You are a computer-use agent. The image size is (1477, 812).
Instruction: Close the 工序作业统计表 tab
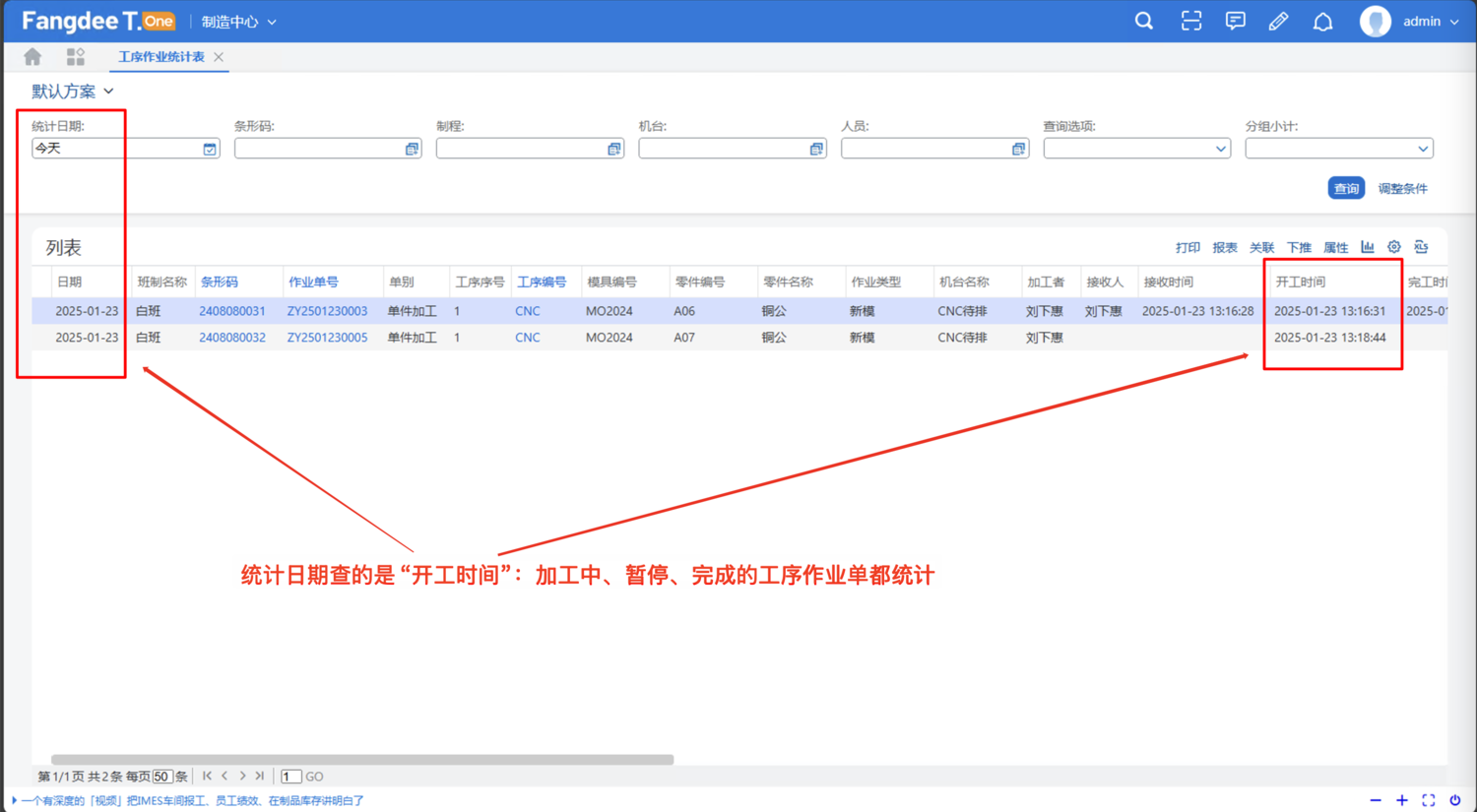tap(219, 57)
